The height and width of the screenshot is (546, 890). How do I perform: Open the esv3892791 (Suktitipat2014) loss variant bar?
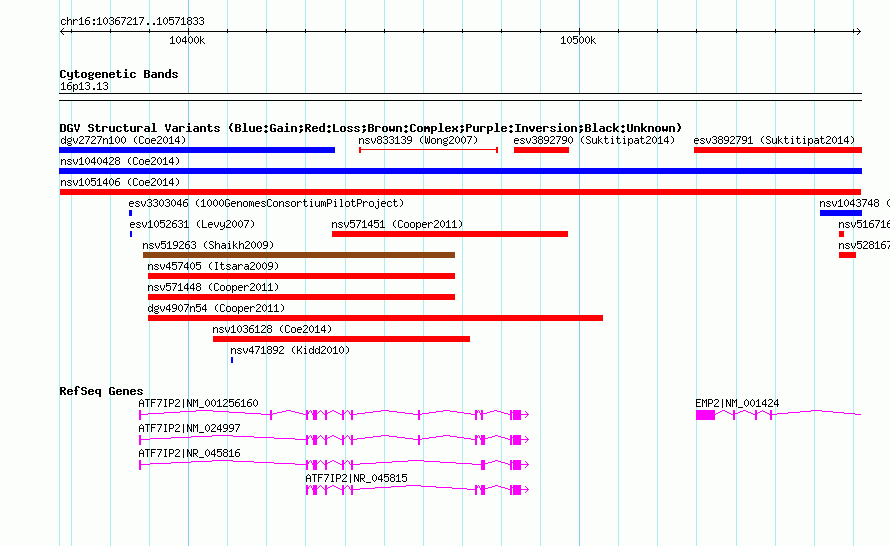778,150
